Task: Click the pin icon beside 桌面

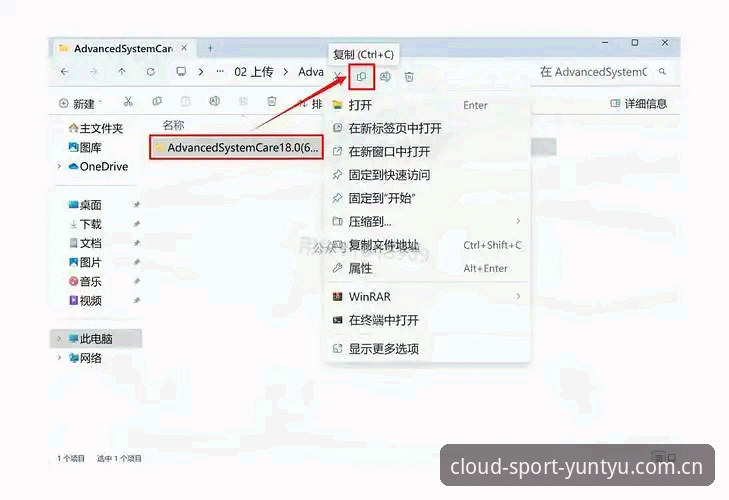Action: point(137,205)
